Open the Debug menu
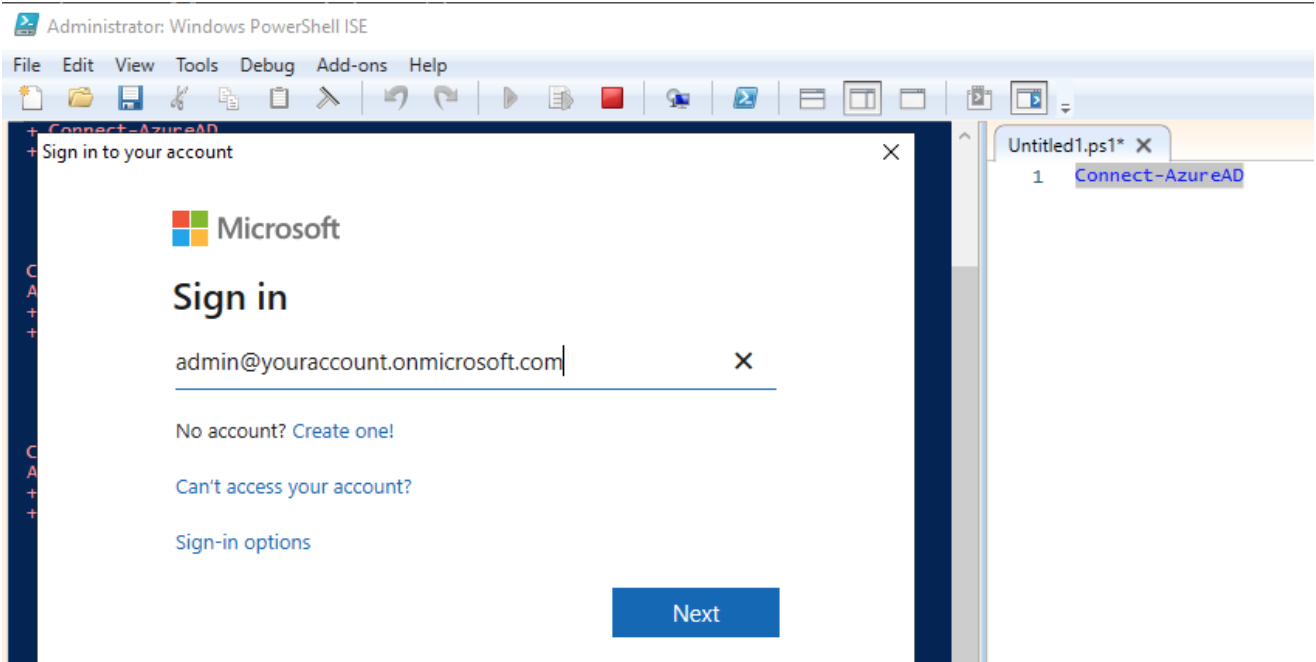The width and height of the screenshot is (1316, 662). 267,64
